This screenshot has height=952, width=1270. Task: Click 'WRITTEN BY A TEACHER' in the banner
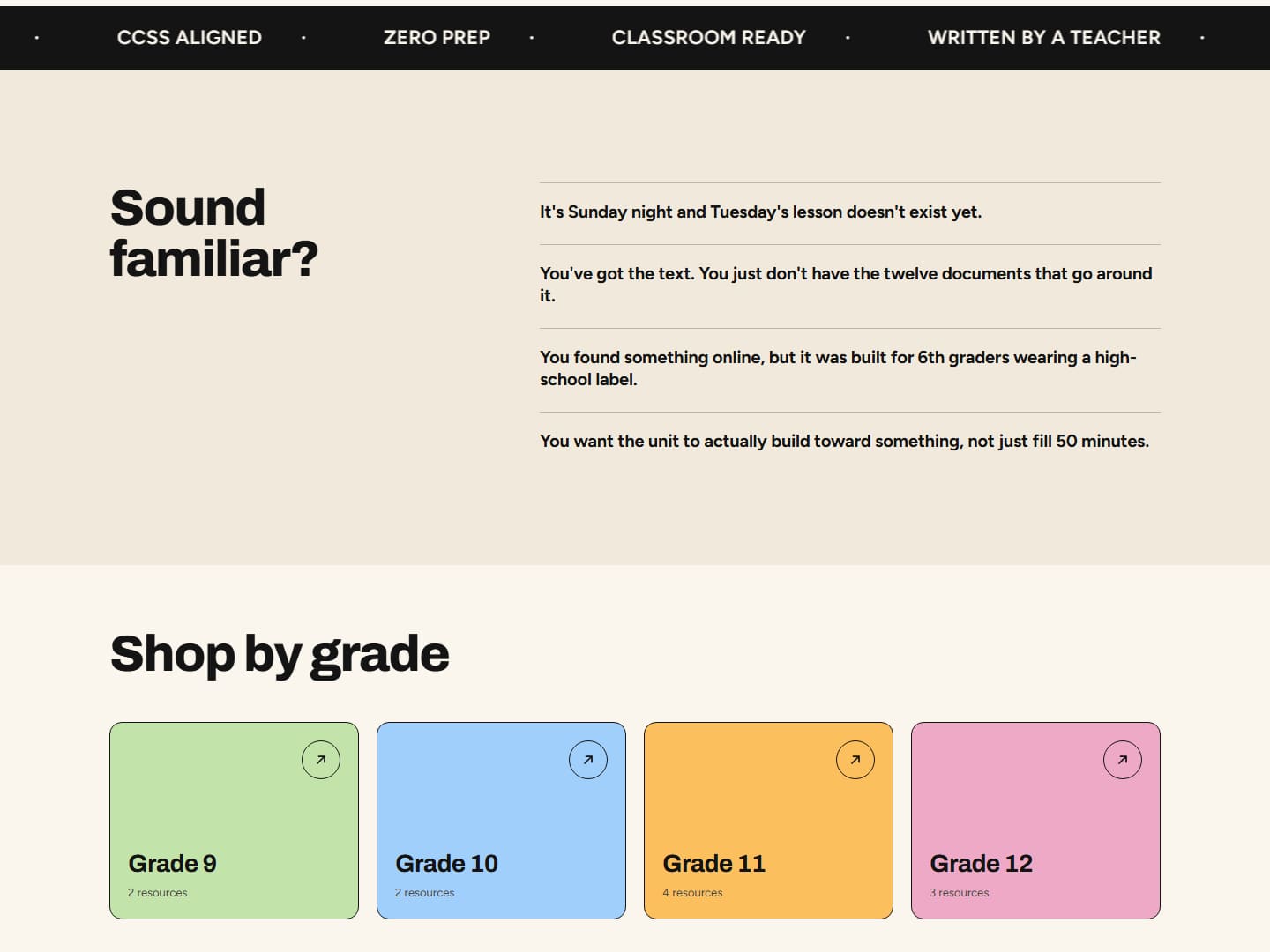[x=1044, y=37]
